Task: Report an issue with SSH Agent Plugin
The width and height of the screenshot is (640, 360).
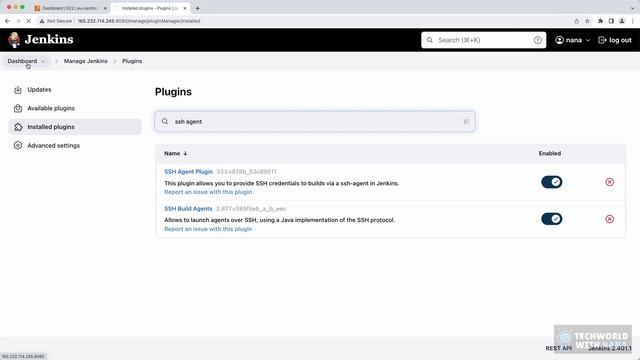Action: point(208,192)
